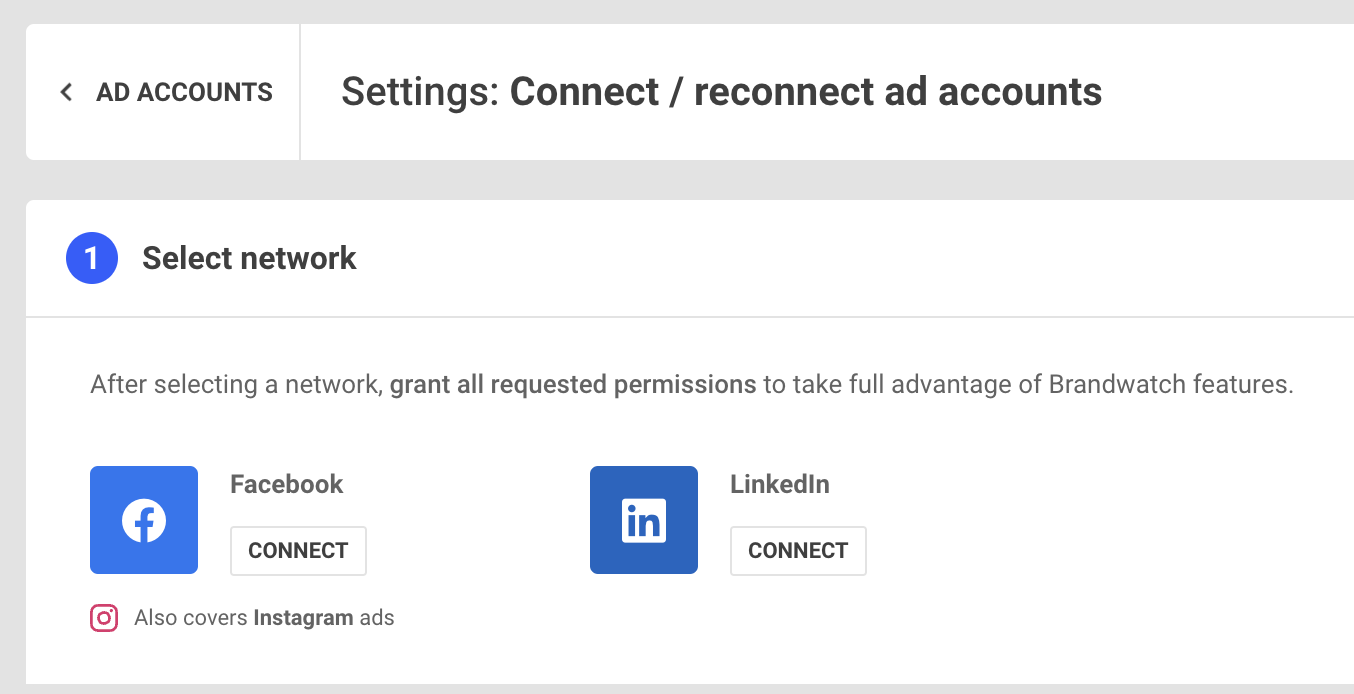Click the pink Instagram icon
Screen dimensions: 1354x694
click(x=104, y=618)
